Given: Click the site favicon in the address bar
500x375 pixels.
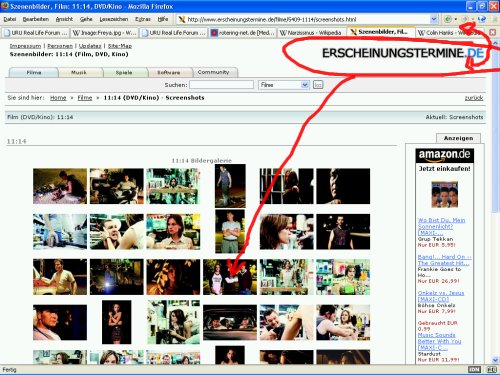Looking at the screenshot, I should [182, 19].
